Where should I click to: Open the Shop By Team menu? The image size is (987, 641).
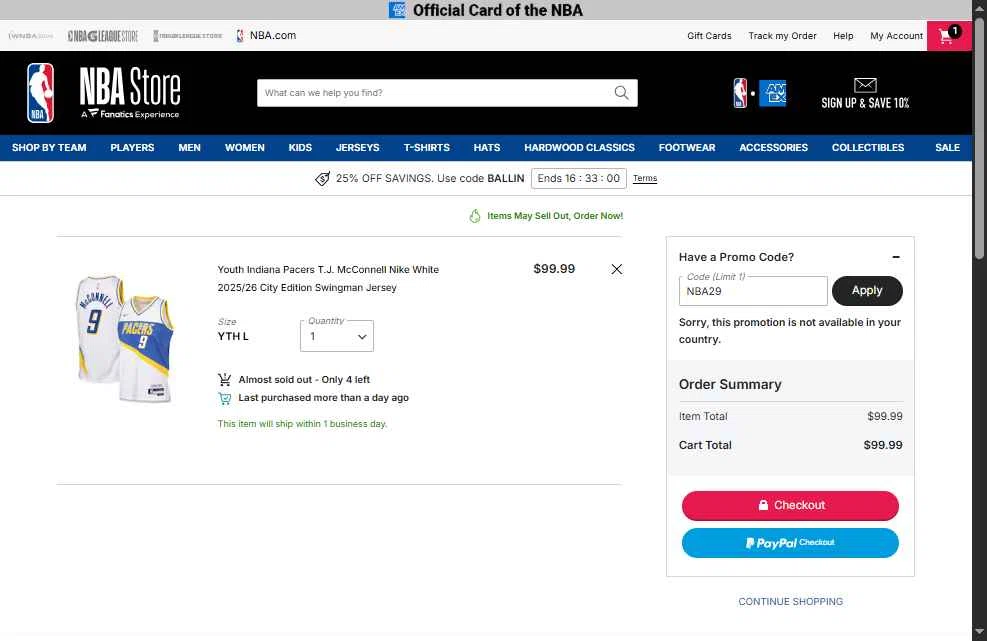[x=49, y=147]
